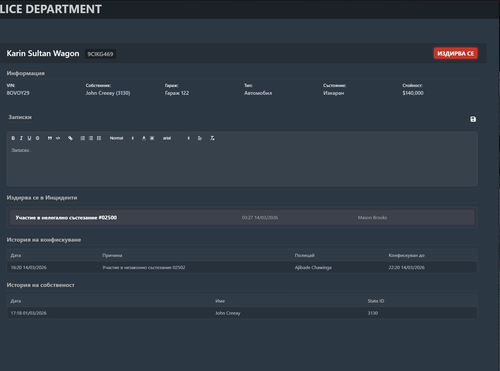Apply ordered list in notes editor
Image resolution: width=500 pixels, height=371 pixels.
point(83,138)
